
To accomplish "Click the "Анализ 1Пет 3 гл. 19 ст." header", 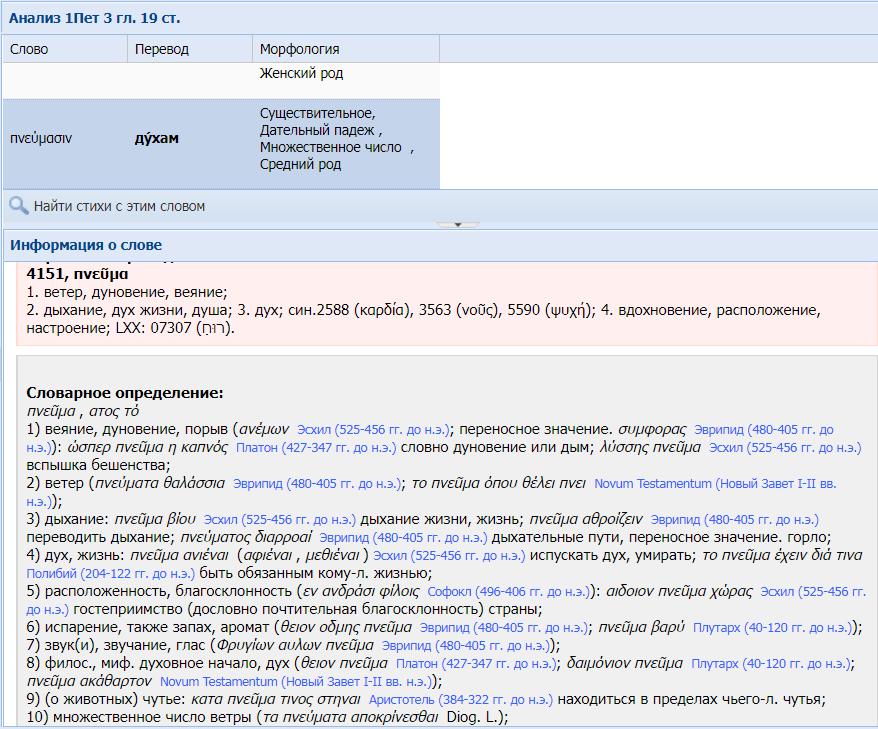I will pyautogui.click(x=95, y=18).
